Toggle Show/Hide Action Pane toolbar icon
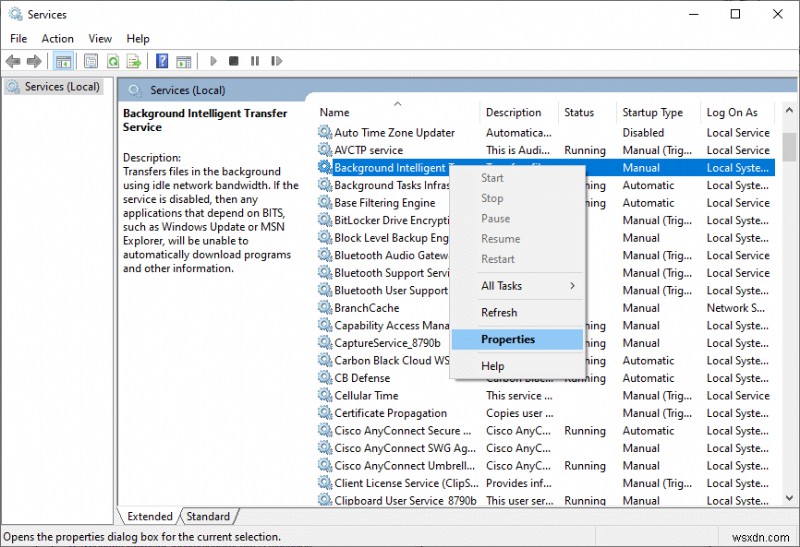 click(x=184, y=62)
